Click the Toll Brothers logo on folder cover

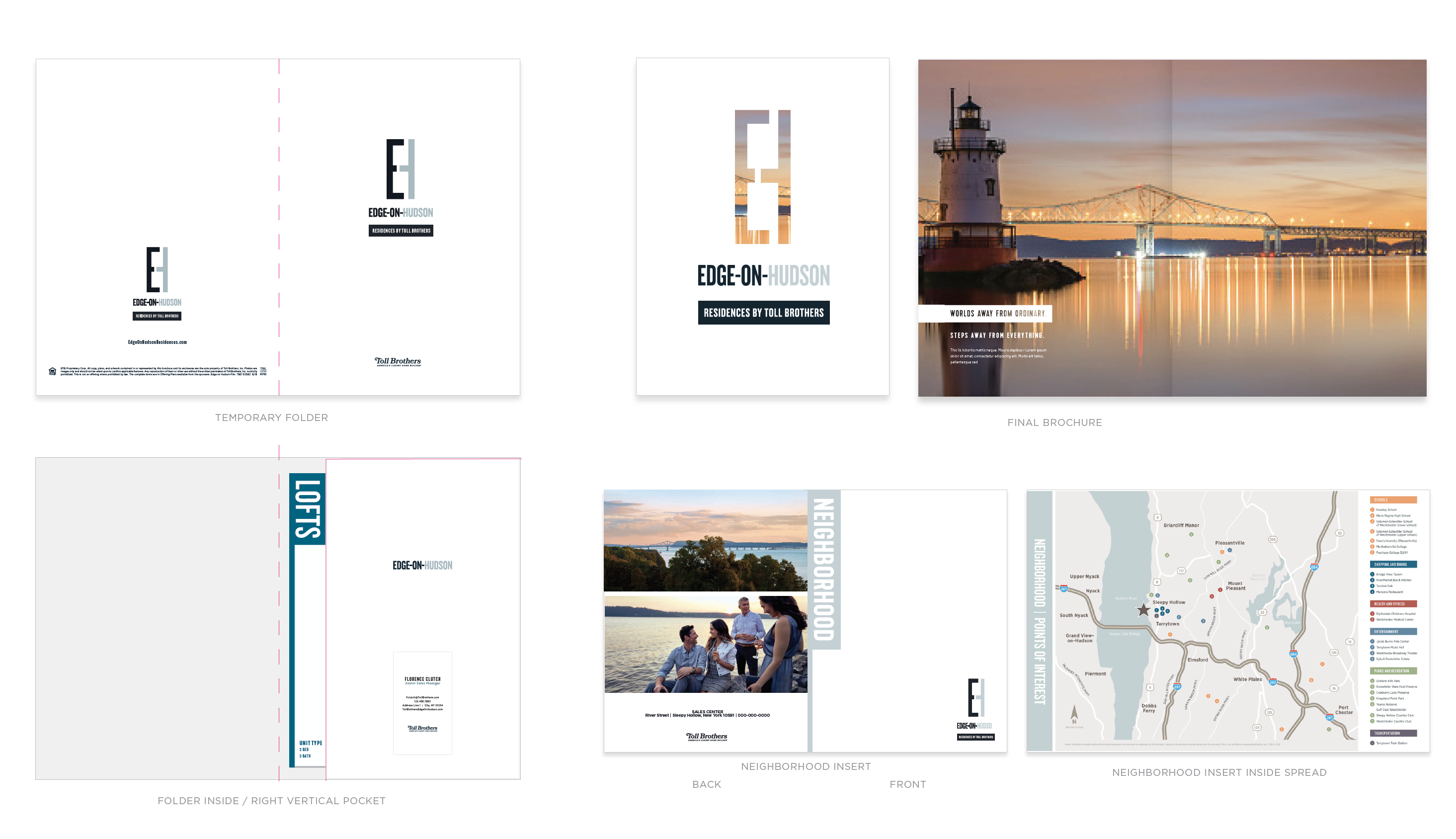pyautogui.click(x=398, y=361)
